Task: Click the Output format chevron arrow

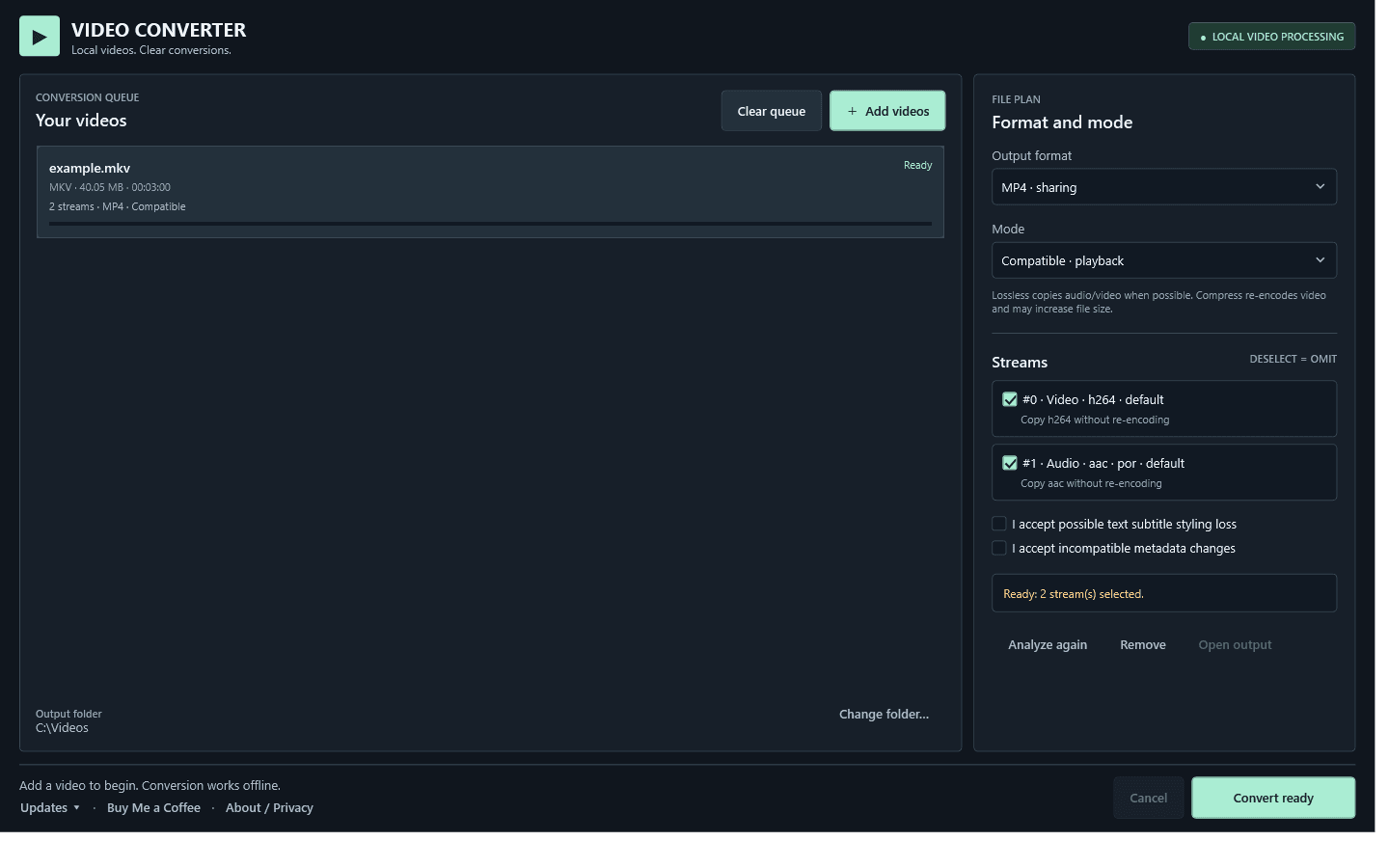Action: [x=1321, y=187]
